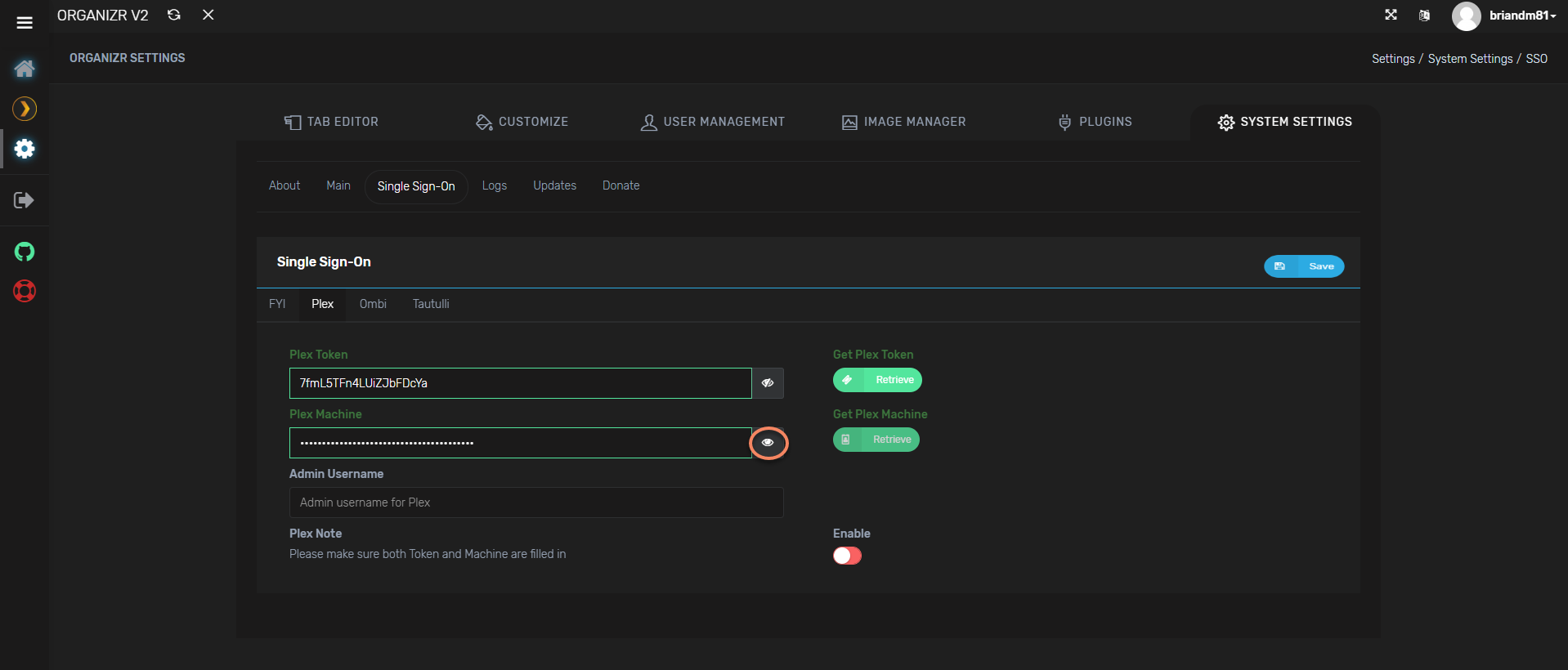Image resolution: width=1568 pixels, height=670 pixels.
Task: Click the 'Plex Note' label
Action: point(316,534)
